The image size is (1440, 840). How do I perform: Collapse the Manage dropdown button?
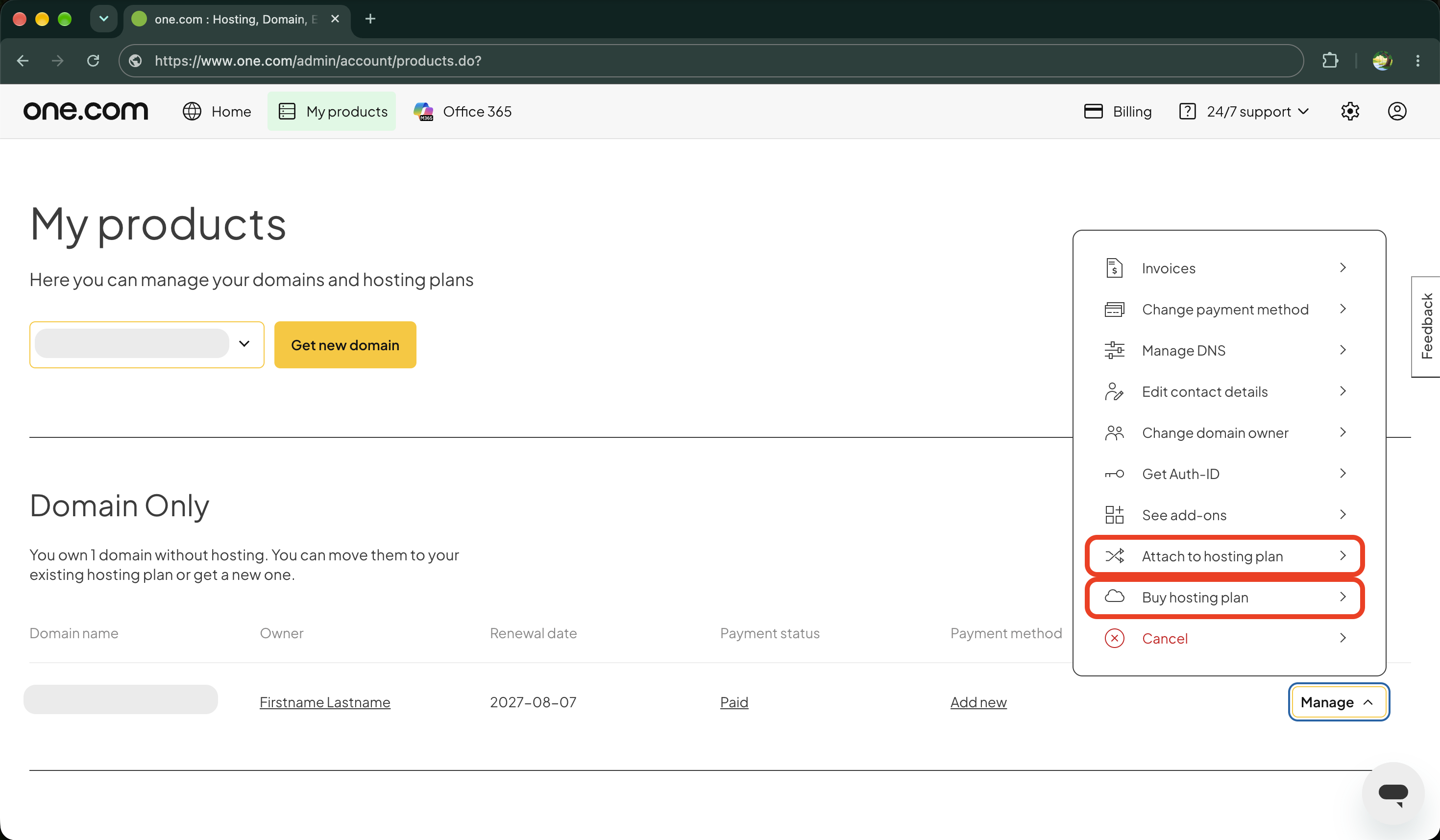[1338, 702]
